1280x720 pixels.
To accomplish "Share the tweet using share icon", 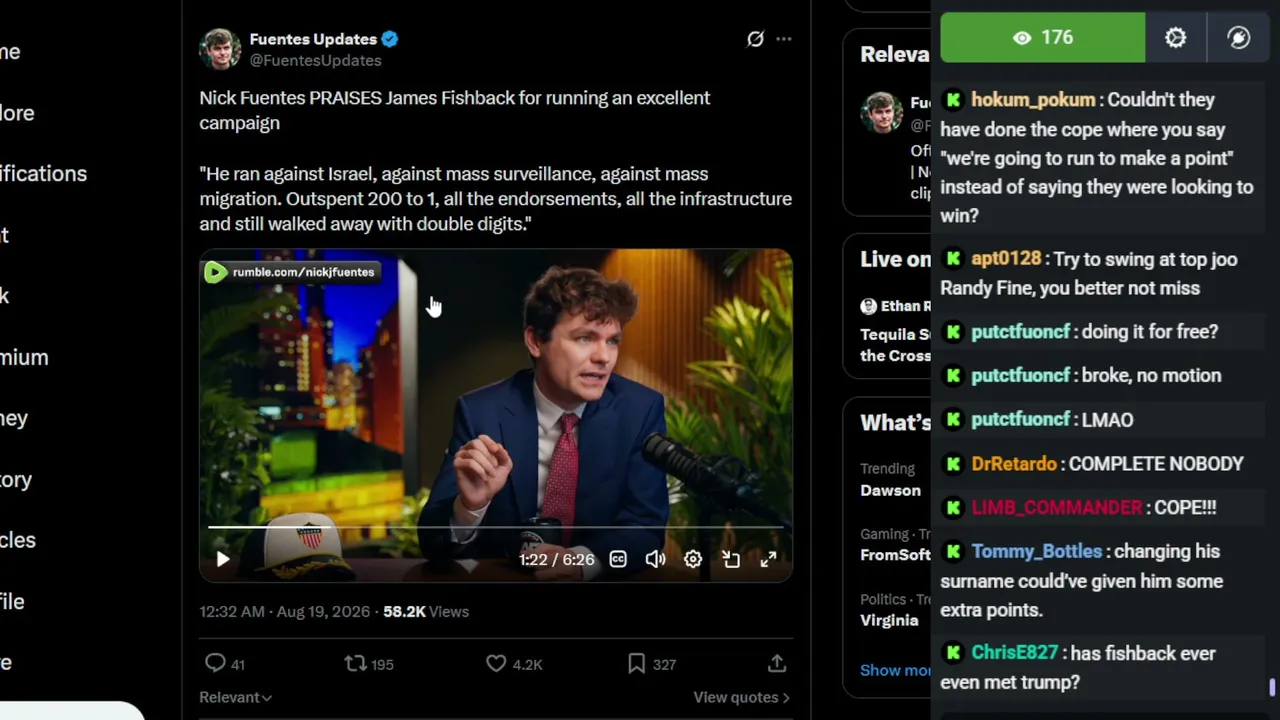I will (x=777, y=663).
